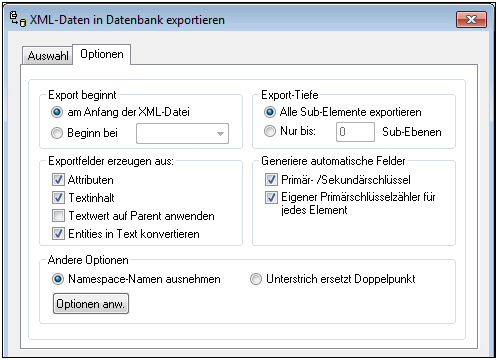Switch to the Auswahl tab
Image resolution: width=498 pixels, height=360 pixels.
48,56
